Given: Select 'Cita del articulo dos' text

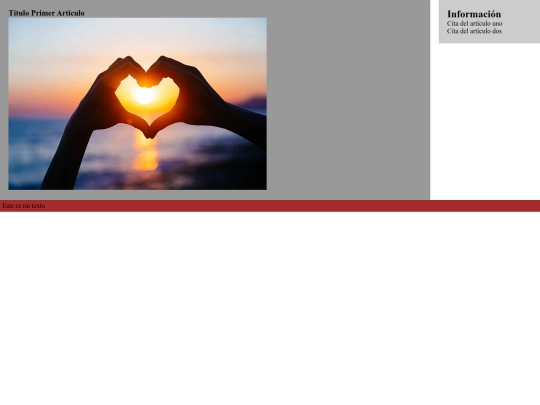Looking at the screenshot, I should click(x=474, y=31).
